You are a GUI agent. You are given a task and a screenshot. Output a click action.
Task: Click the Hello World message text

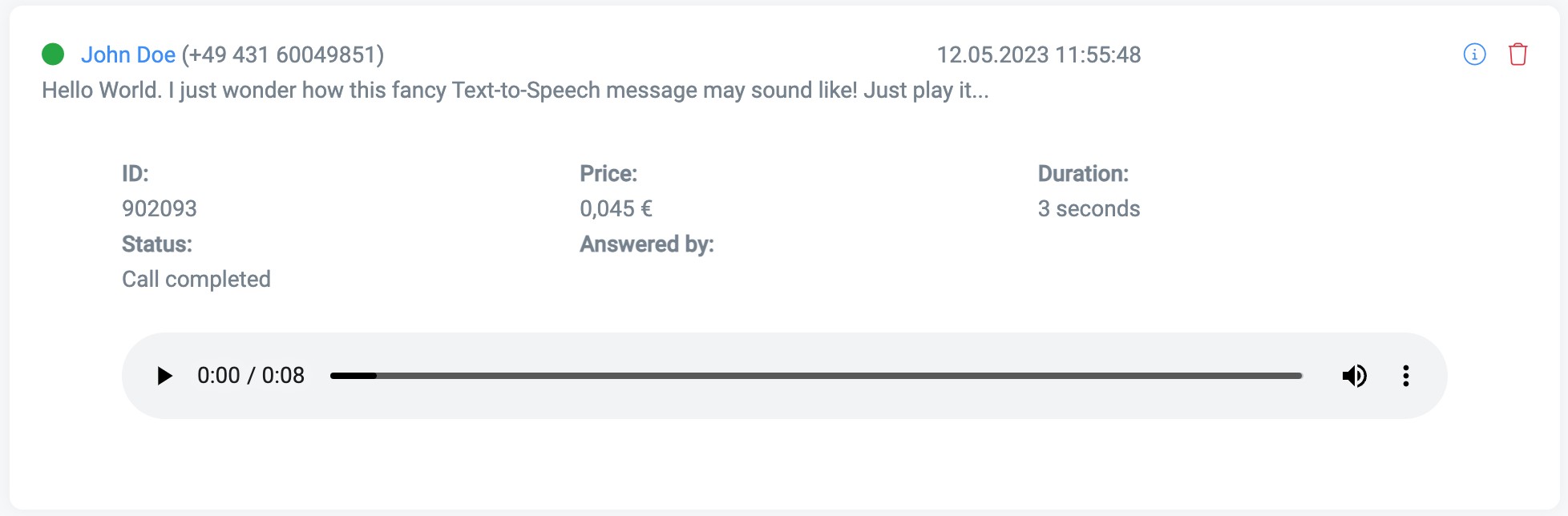[515, 90]
